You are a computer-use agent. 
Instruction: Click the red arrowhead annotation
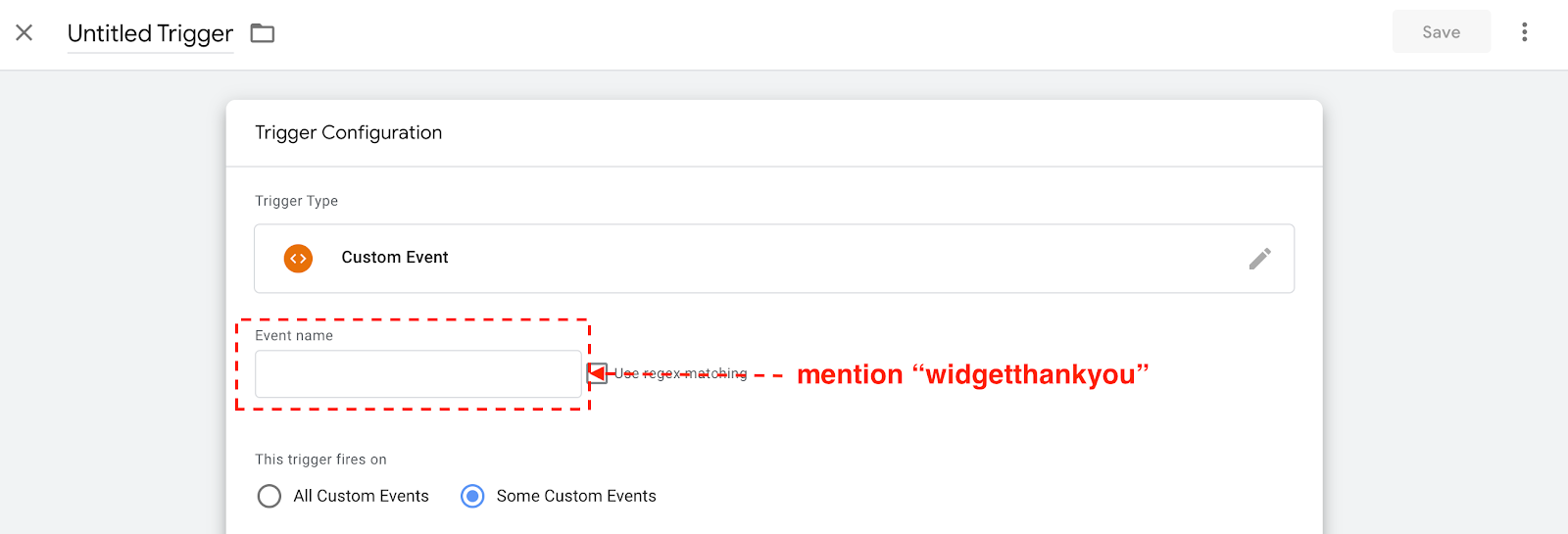(596, 373)
